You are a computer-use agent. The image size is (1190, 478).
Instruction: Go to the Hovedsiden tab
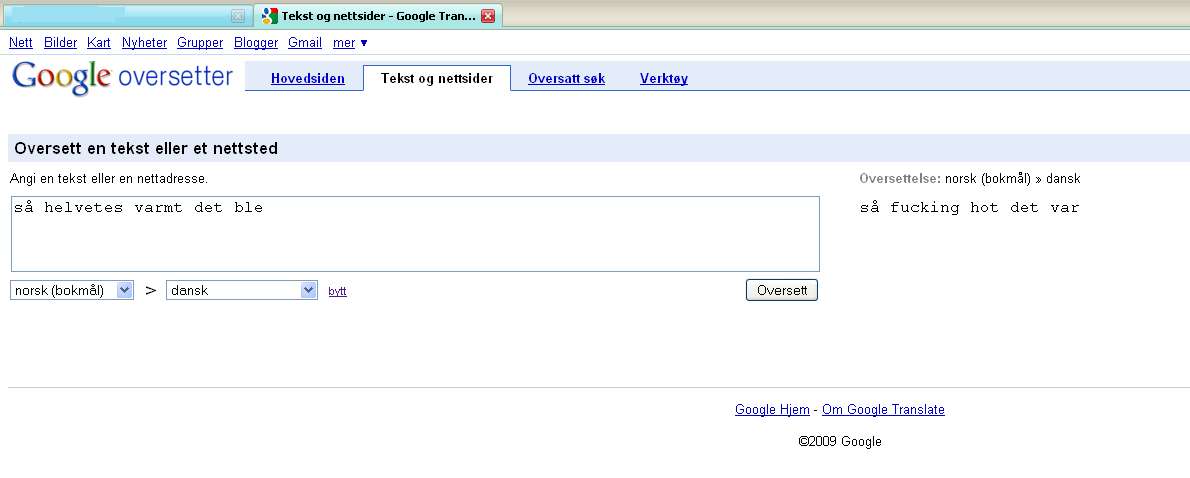click(x=307, y=78)
